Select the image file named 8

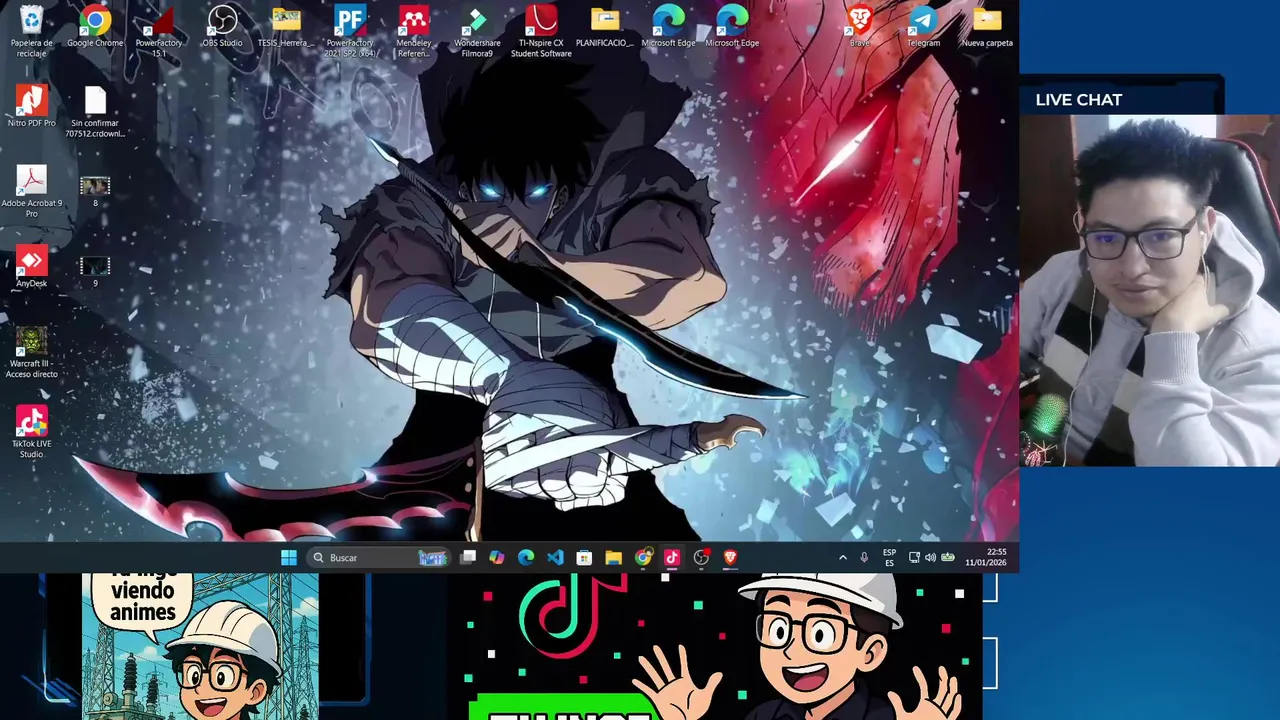[x=95, y=190]
